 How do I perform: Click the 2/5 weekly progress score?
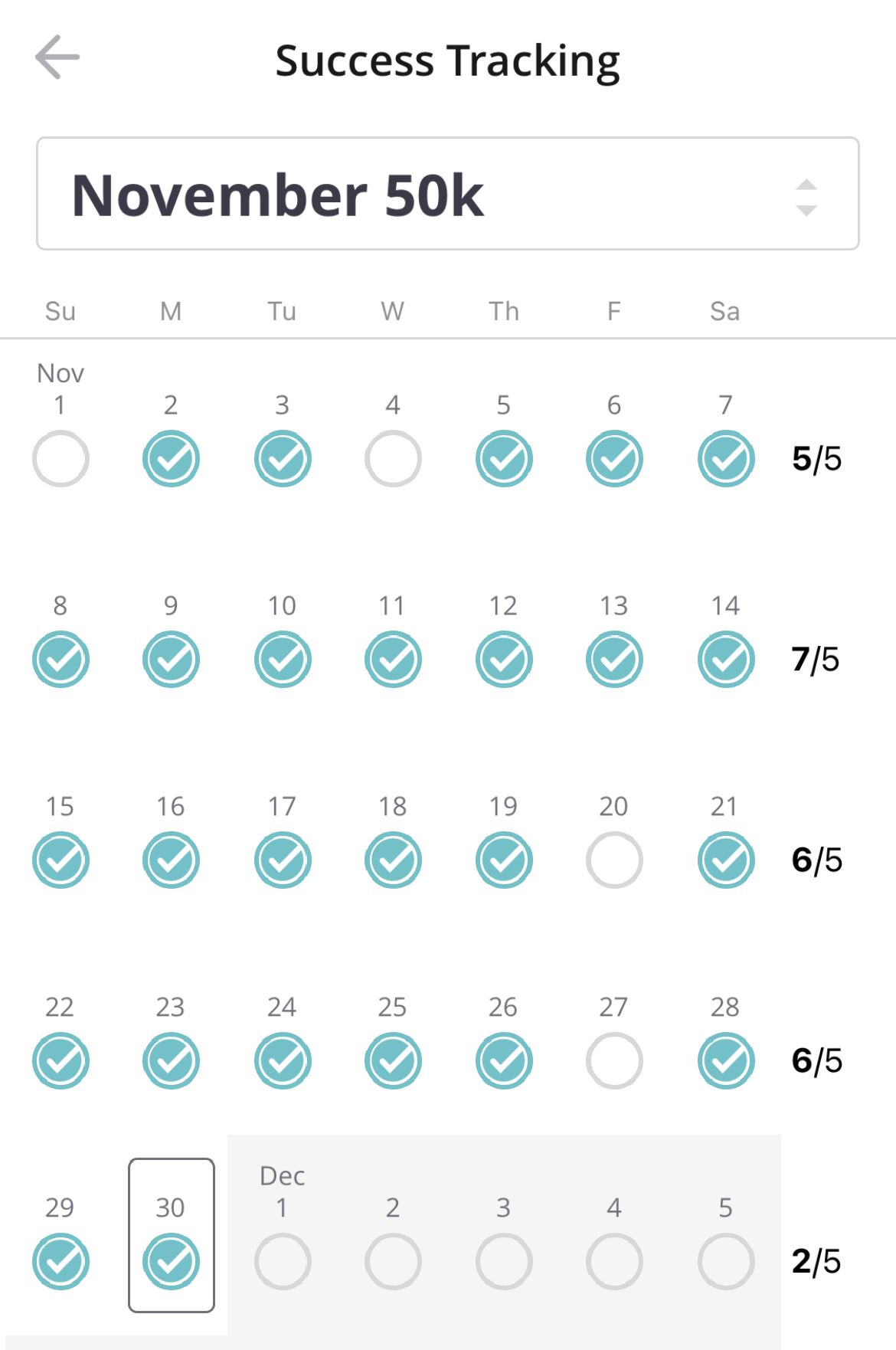click(816, 1262)
